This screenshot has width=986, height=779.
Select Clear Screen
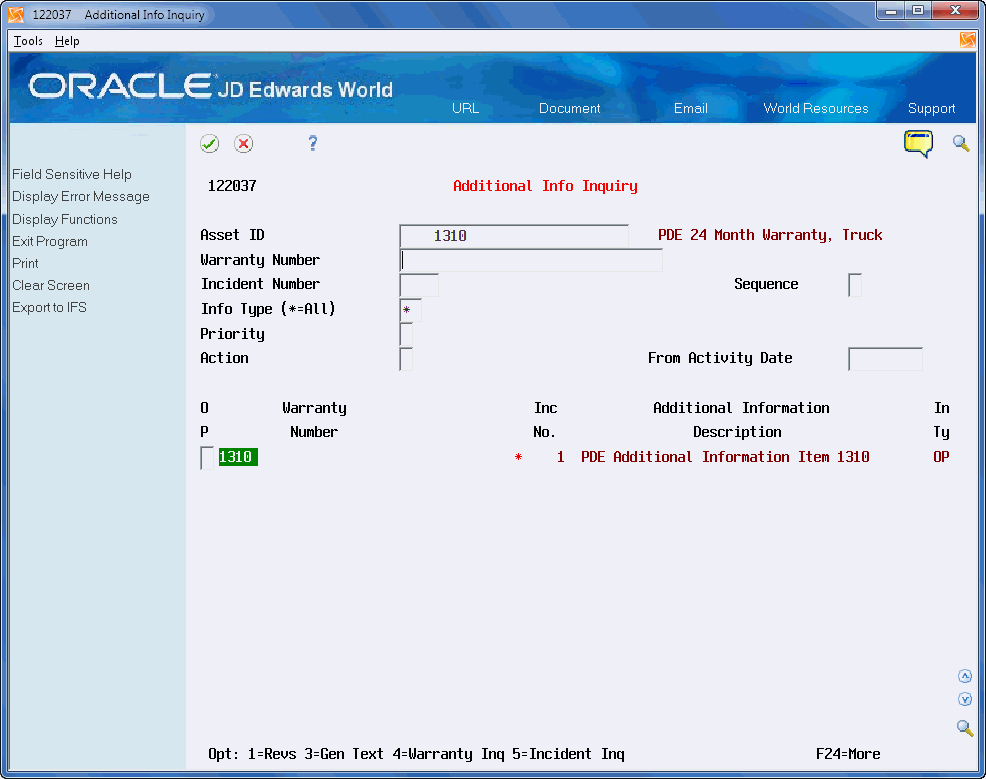click(x=51, y=285)
